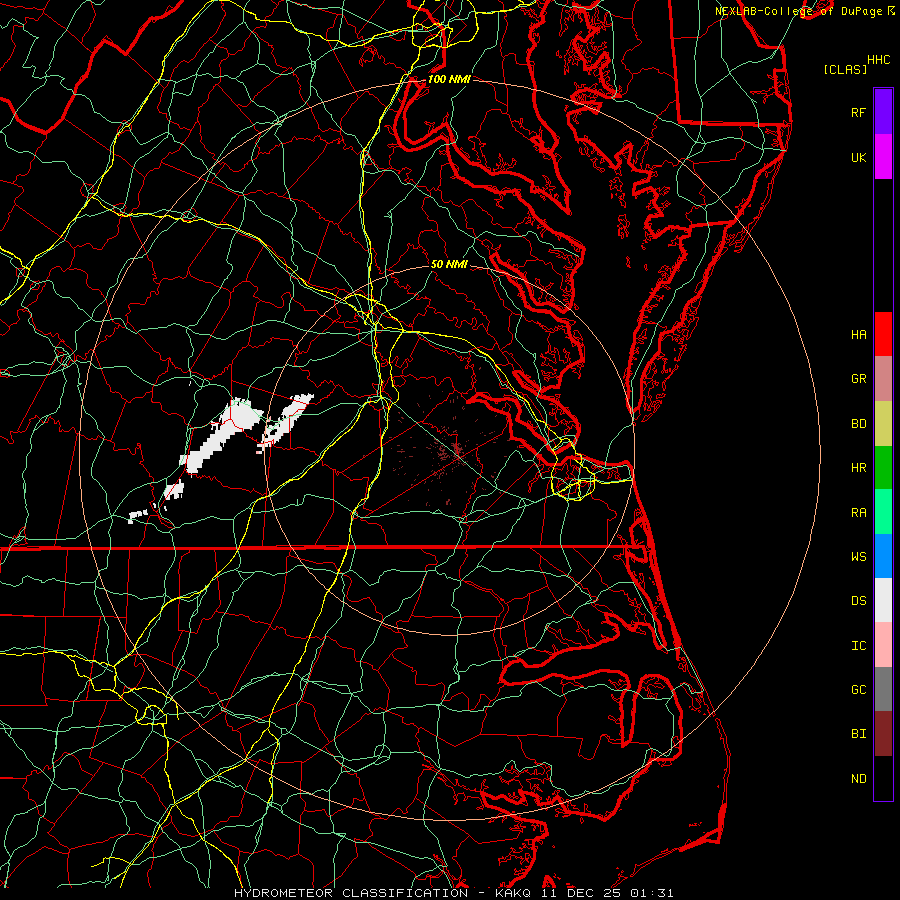Image resolution: width=900 pixels, height=900 pixels.
Task: Click the GR legend color swatch
Action: [883, 378]
